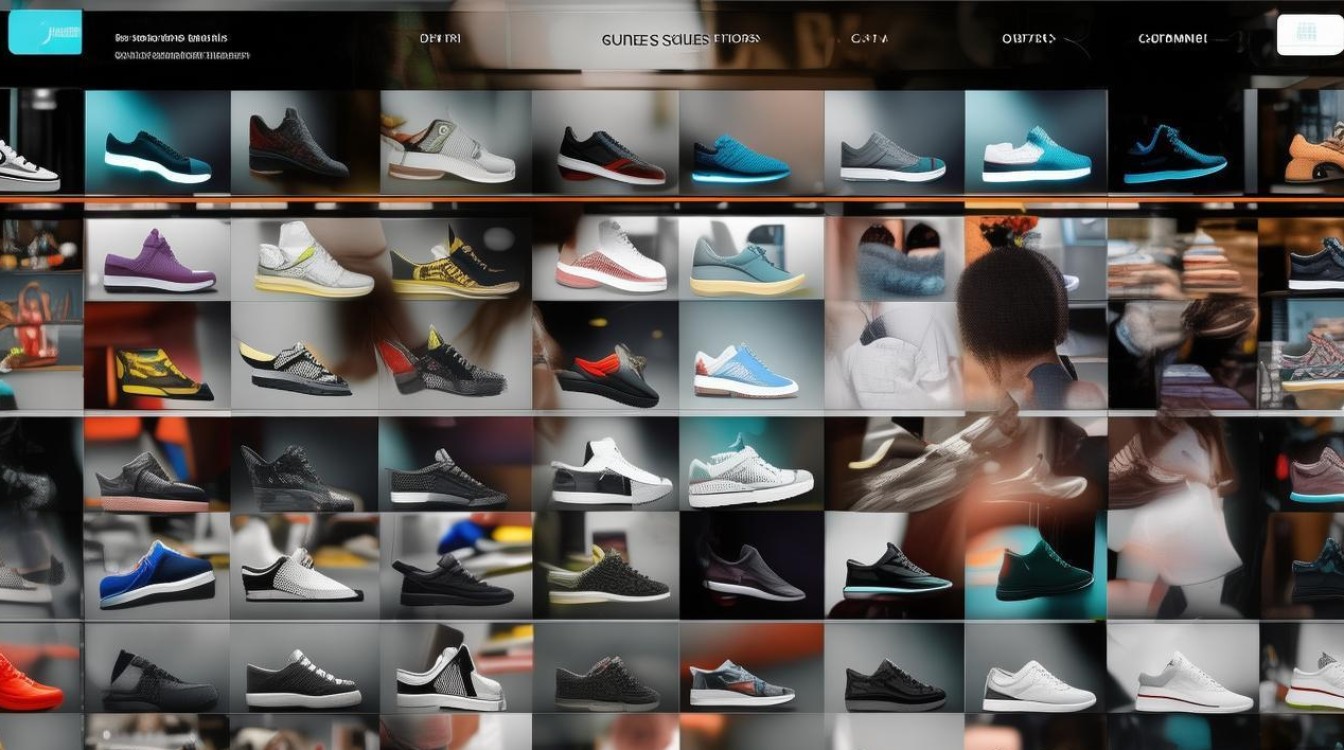The height and width of the screenshot is (750, 1344).
Task: Open the 'COrOMNIEt' header menu item
Action: click(1172, 39)
